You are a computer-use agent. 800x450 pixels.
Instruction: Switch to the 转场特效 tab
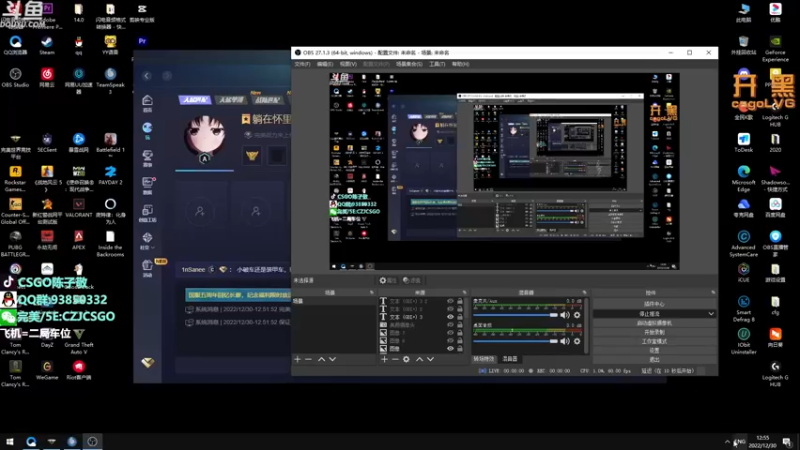tap(484, 359)
